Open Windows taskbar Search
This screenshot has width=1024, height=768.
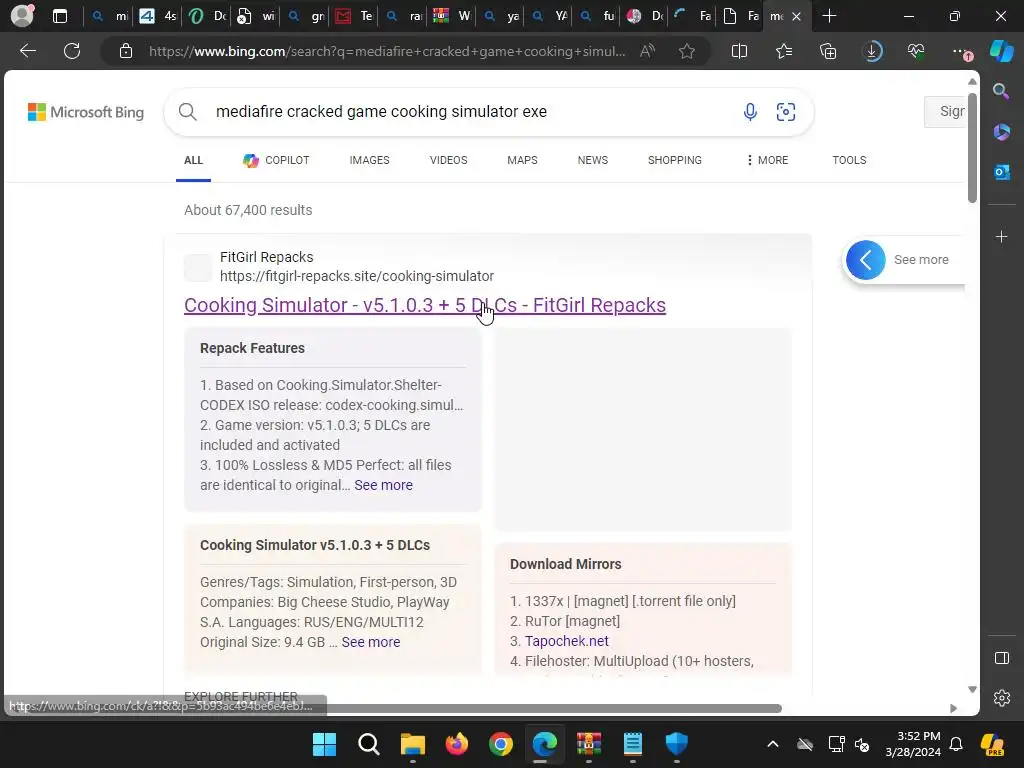pos(368,744)
